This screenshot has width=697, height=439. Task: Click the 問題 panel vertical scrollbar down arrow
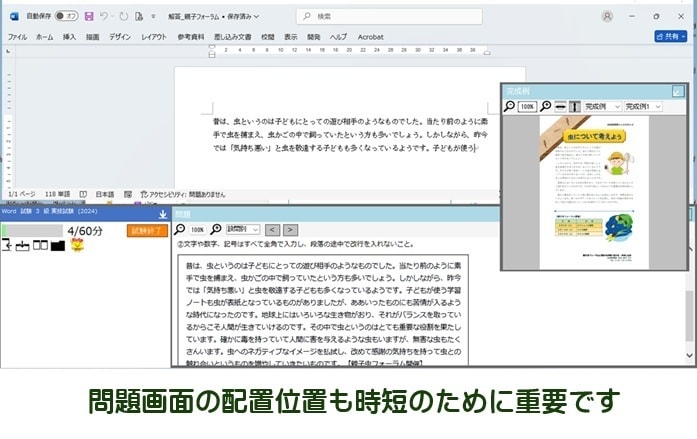tap(689, 355)
